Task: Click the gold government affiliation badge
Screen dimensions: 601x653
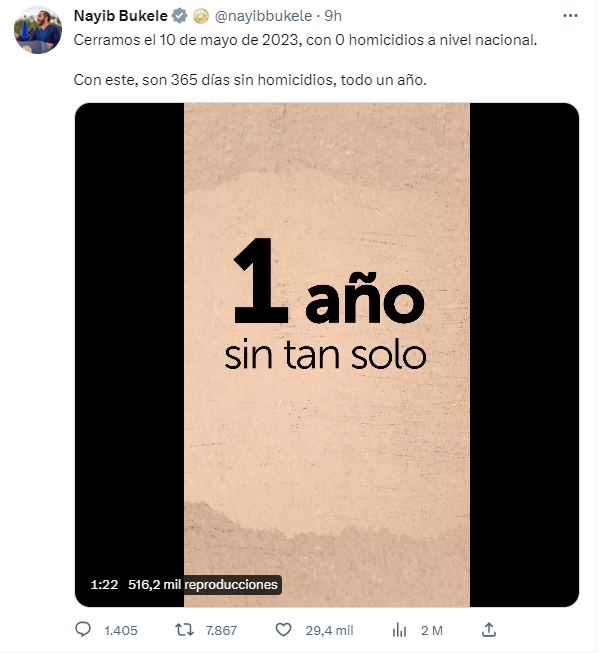Action: [201, 16]
